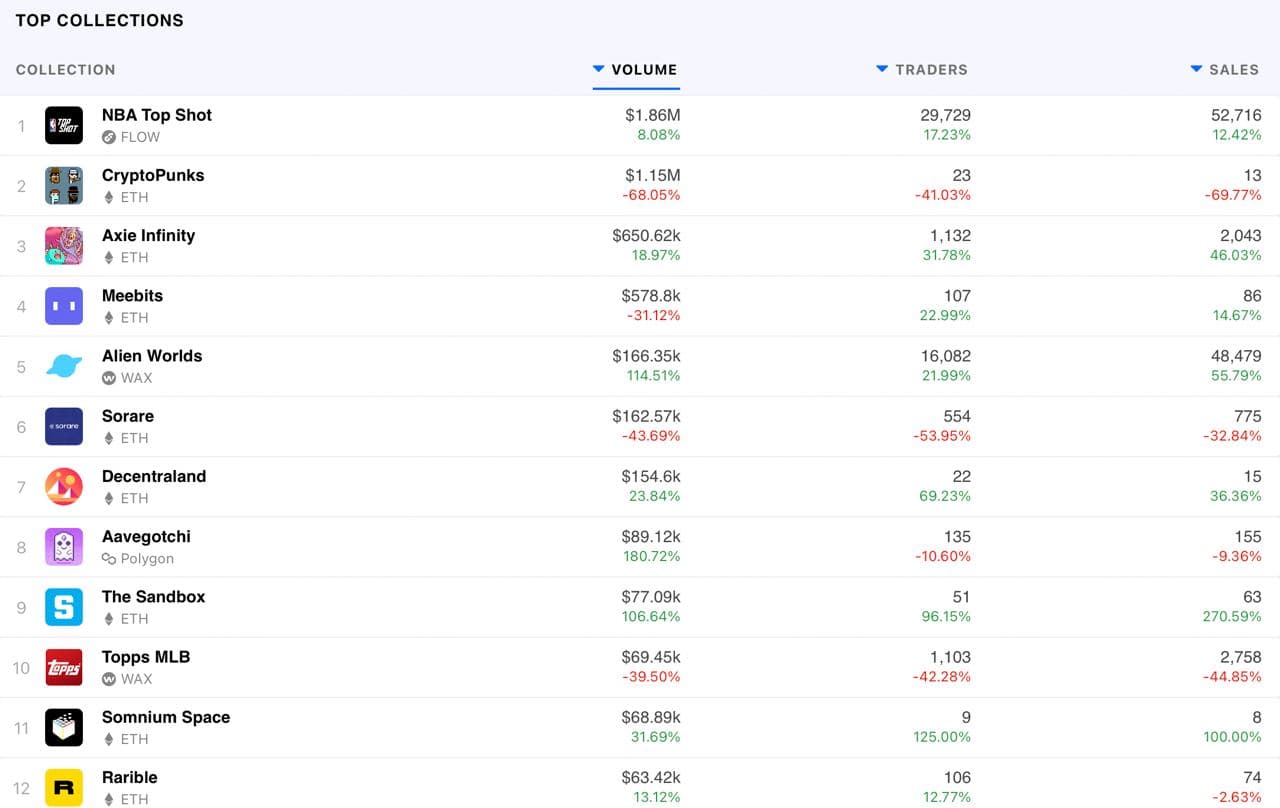The height and width of the screenshot is (808, 1280).
Task: Click Somnium Space traders change 125.00%
Action: 942,737
